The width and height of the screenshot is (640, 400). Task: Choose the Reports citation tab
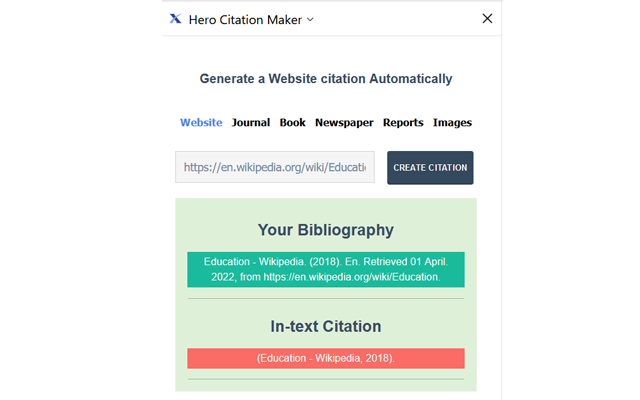(403, 123)
